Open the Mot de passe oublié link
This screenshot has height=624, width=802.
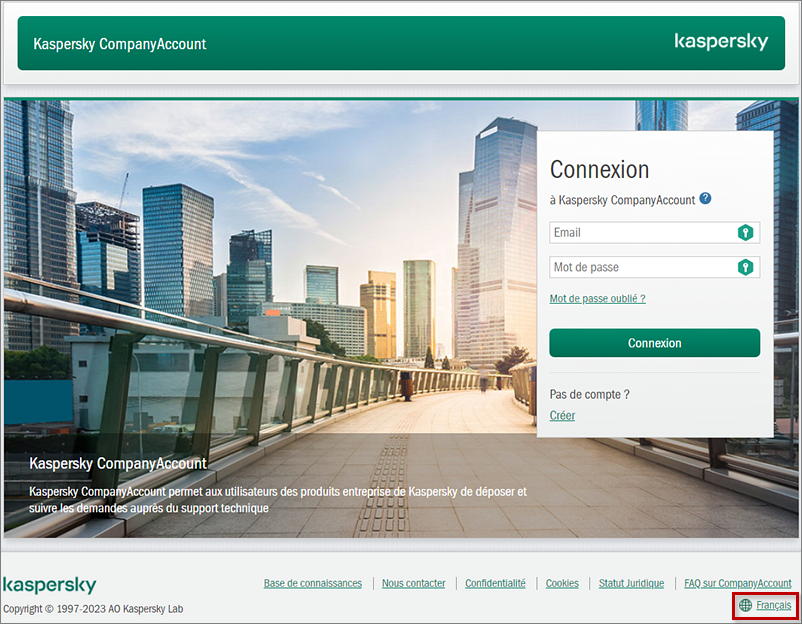tap(597, 298)
